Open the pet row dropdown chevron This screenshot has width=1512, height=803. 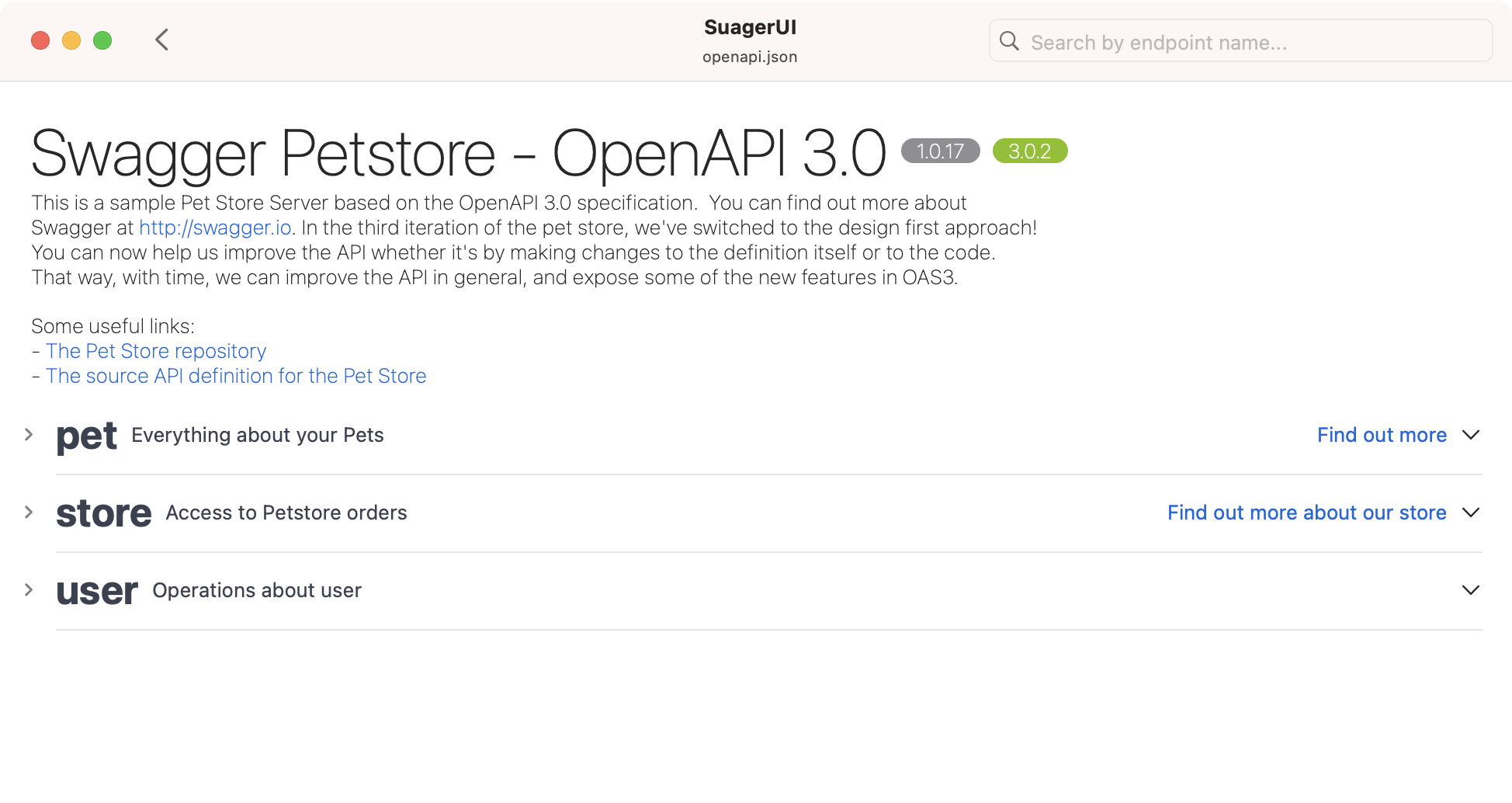pyautogui.click(x=1470, y=435)
